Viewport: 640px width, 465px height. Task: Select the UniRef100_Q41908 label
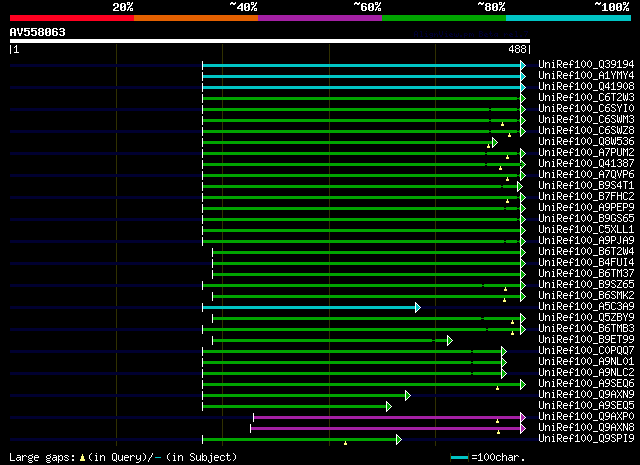point(586,87)
